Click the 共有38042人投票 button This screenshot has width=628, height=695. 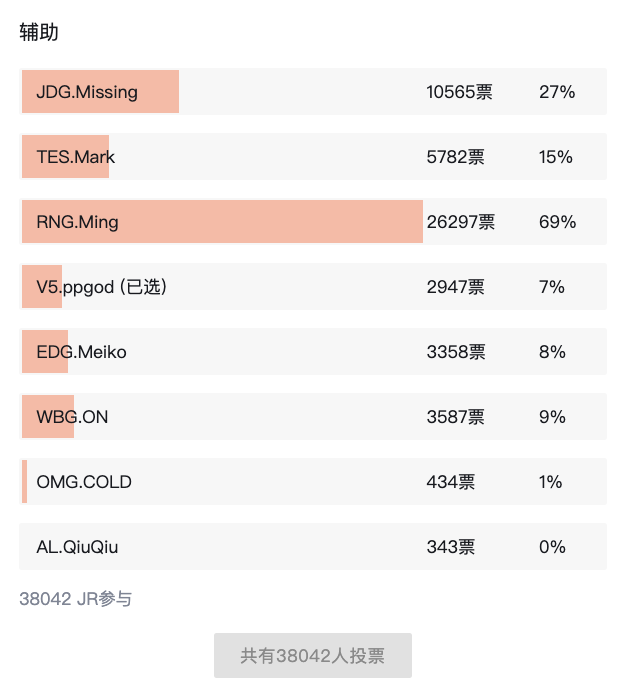tap(312, 656)
